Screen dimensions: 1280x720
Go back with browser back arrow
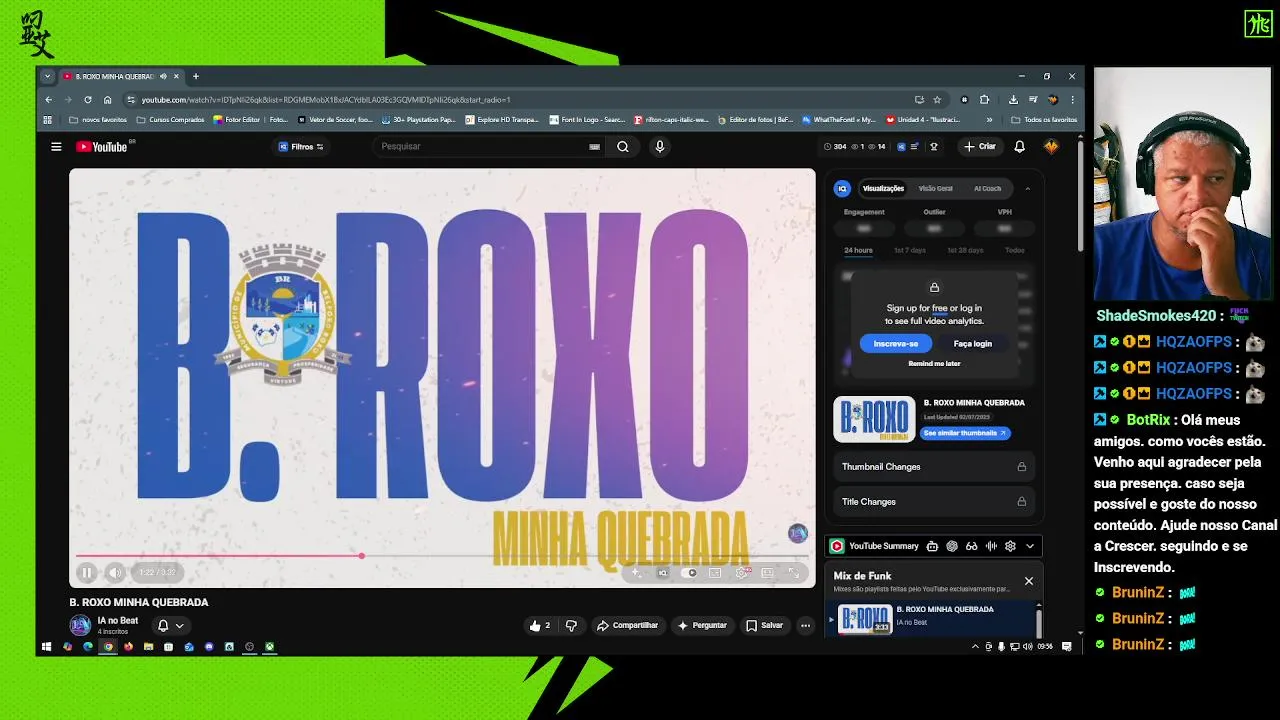[x=48, y=99]
